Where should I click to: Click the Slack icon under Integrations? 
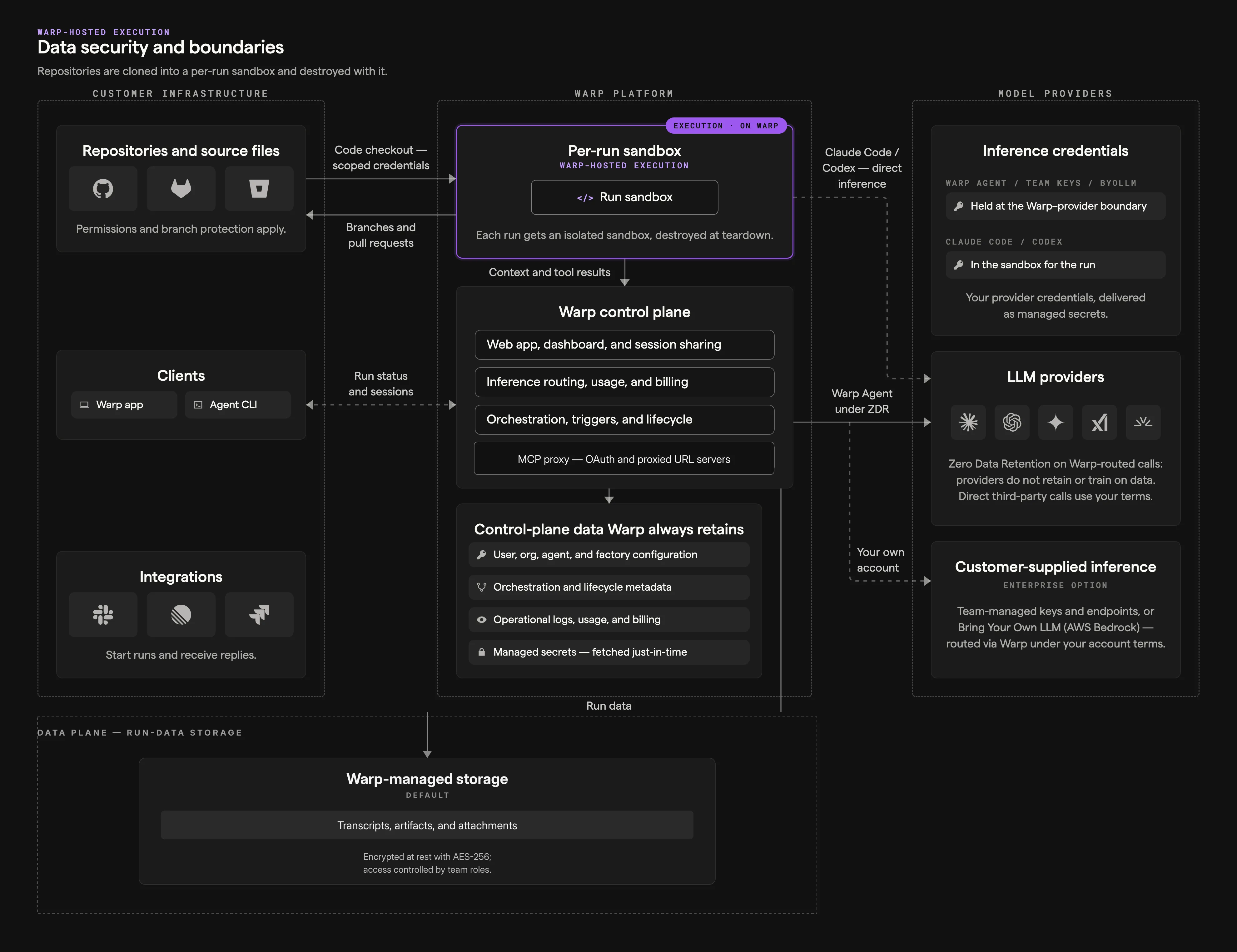[103, 614]
